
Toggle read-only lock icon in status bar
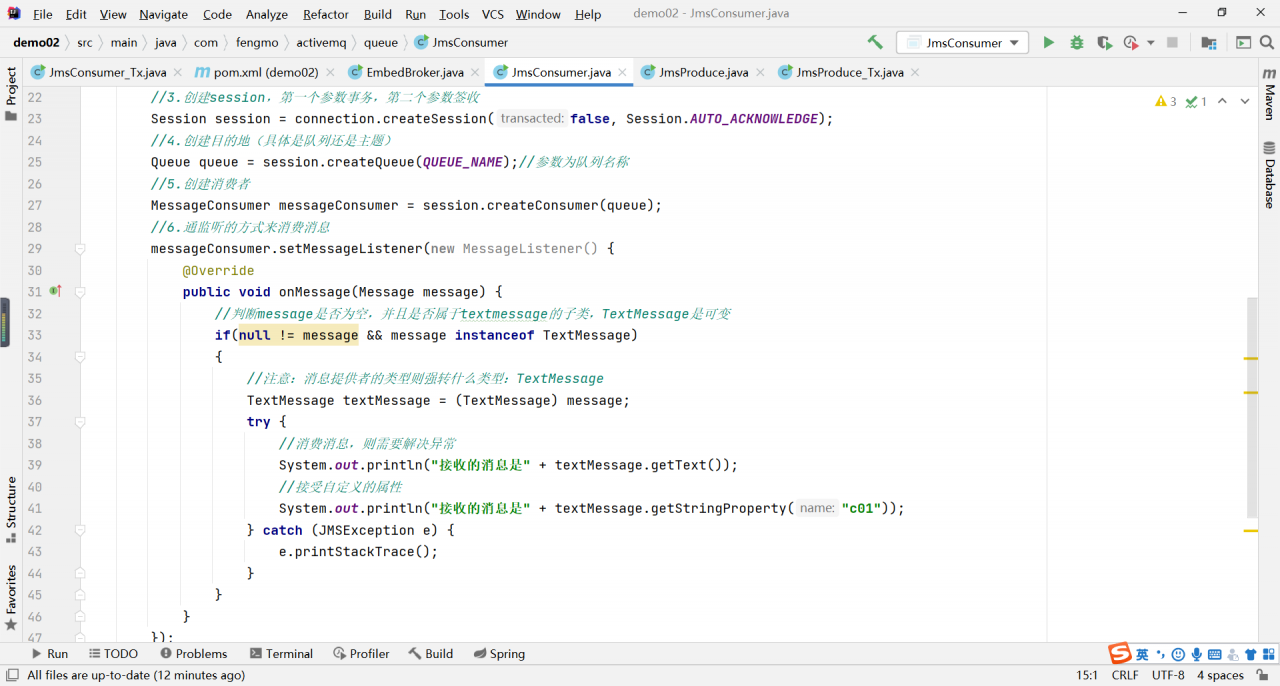(1264, 676)
